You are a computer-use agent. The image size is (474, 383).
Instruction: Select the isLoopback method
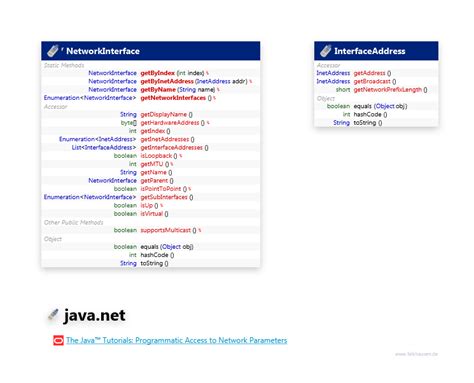156,156
